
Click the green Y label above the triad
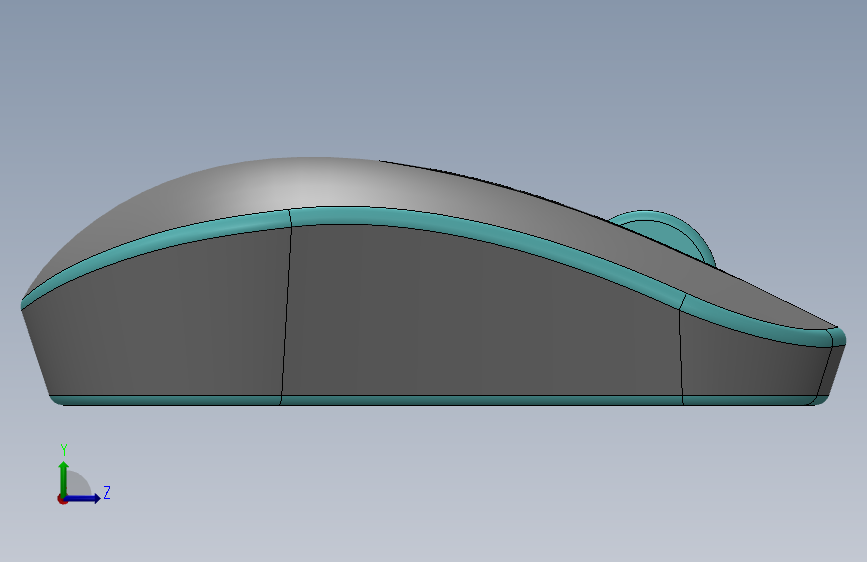[64, 449]
